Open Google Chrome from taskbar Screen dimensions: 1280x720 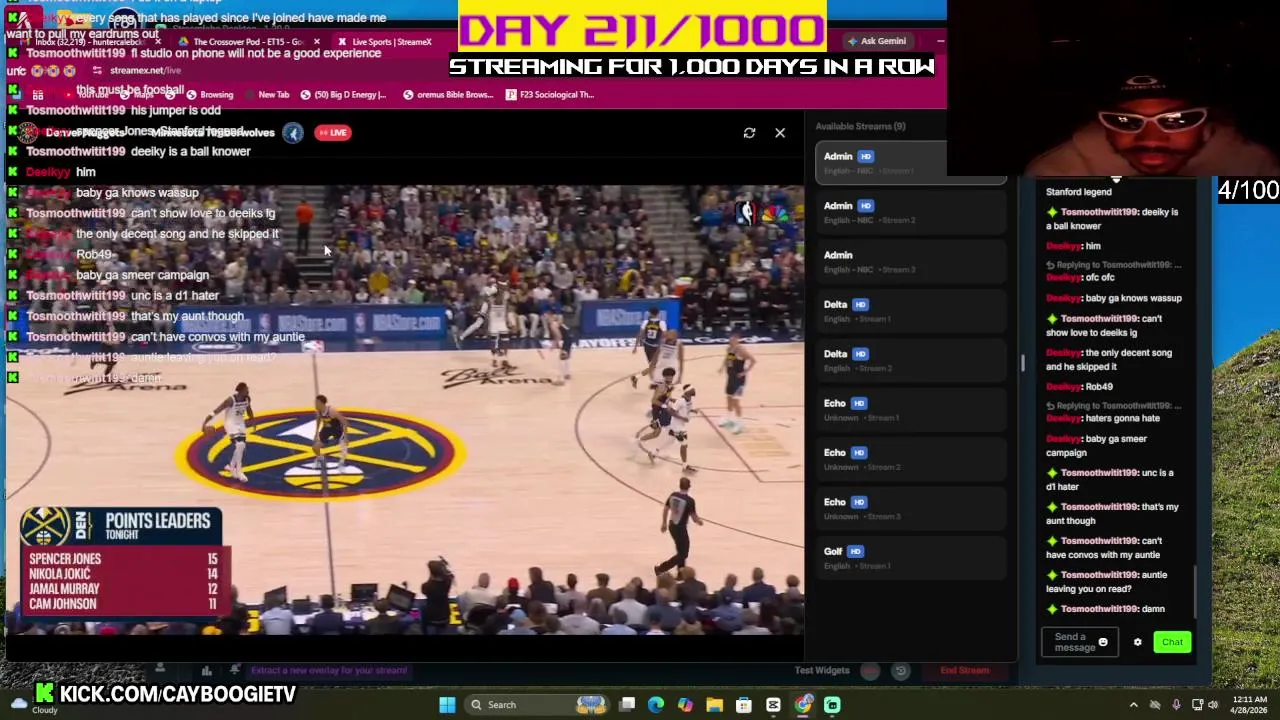[803, 705]
